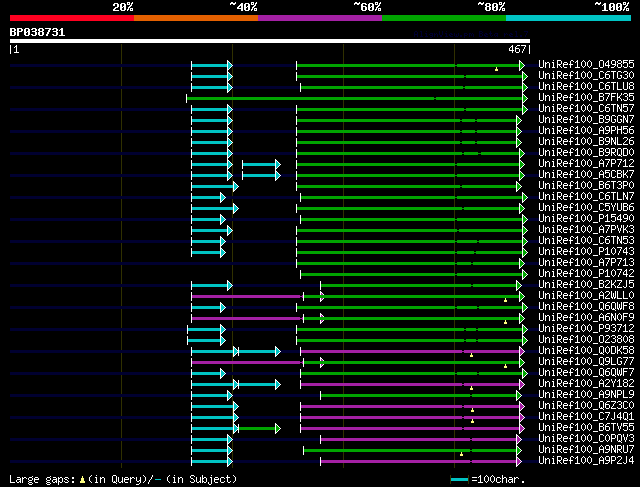
Task: Select the UniRef100_B9NL26 label
Action: click(586, 142)
